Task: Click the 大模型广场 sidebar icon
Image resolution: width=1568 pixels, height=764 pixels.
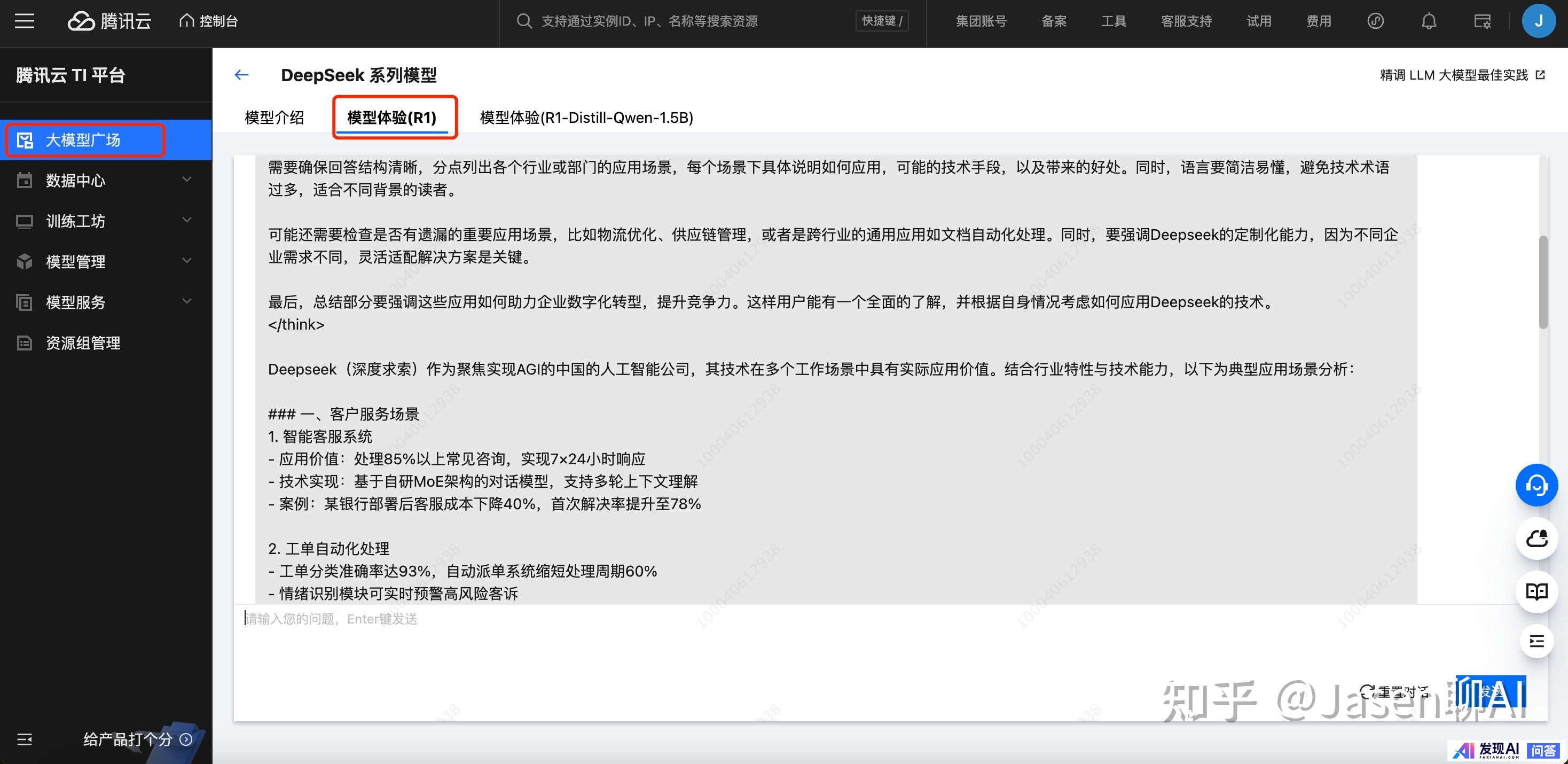Action: 25,140
